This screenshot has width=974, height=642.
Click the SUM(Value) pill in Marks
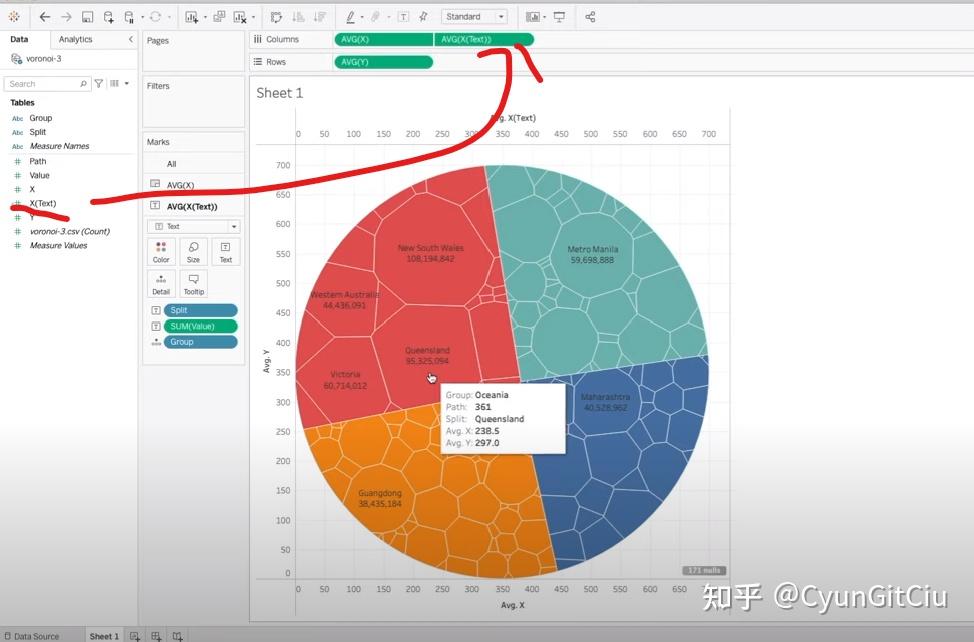pyautogui.click(x=201, y=326)
